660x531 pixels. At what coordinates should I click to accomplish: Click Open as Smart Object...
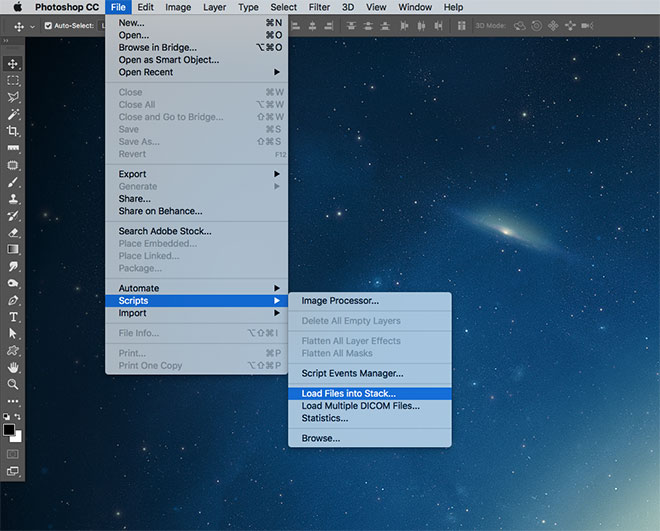tap(197, 60)
